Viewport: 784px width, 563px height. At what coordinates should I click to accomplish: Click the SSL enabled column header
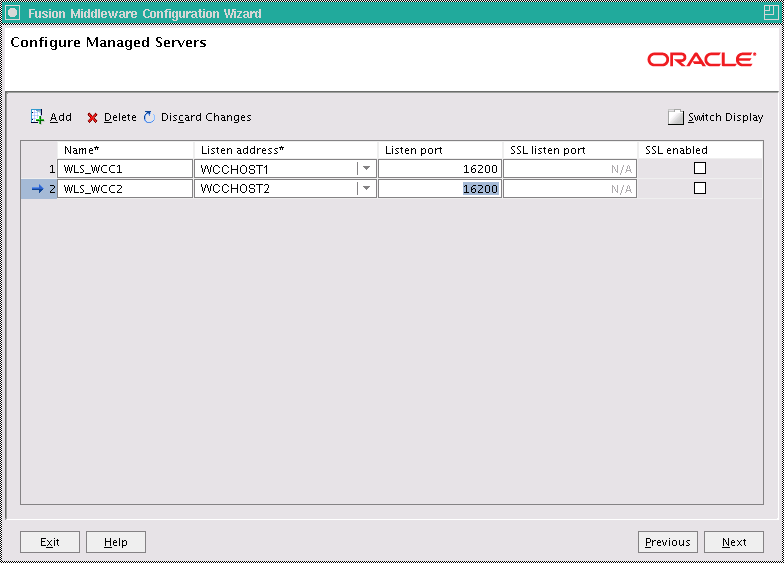700,150
